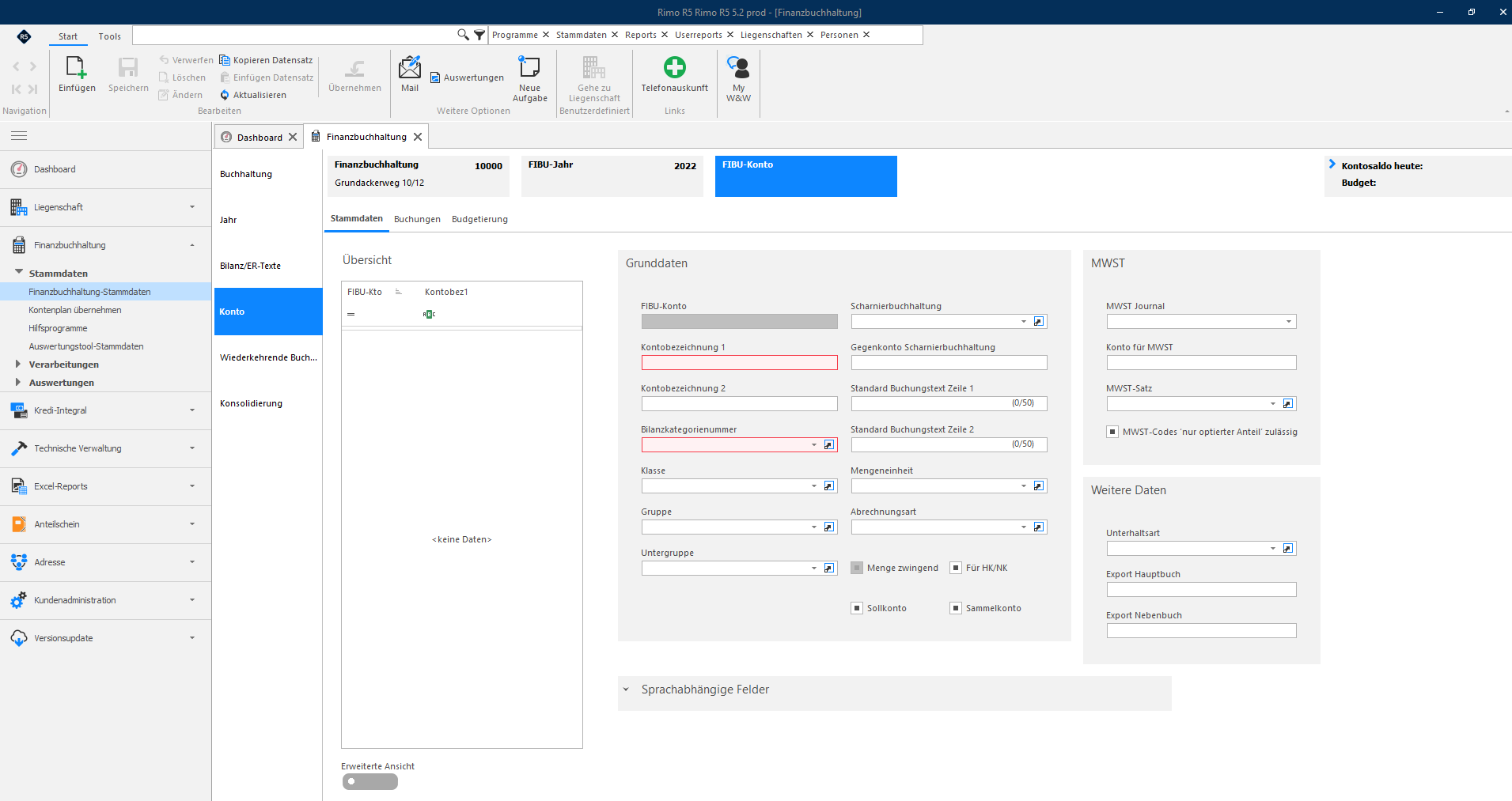Open Auswertungen in ribbon
This screenshot has width=1512, height=801.
coord(467,77)
